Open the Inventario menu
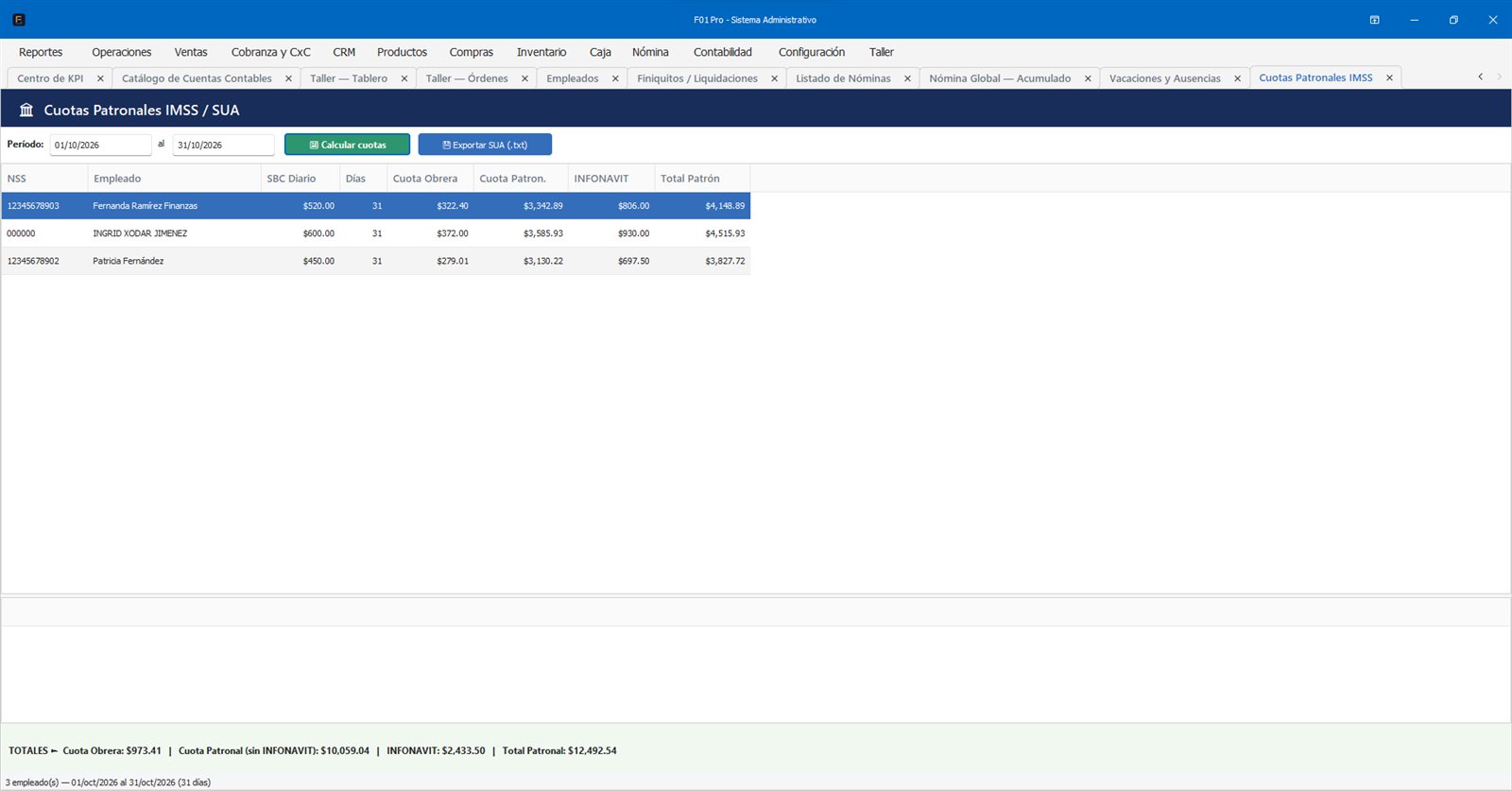 pos(541,52)
